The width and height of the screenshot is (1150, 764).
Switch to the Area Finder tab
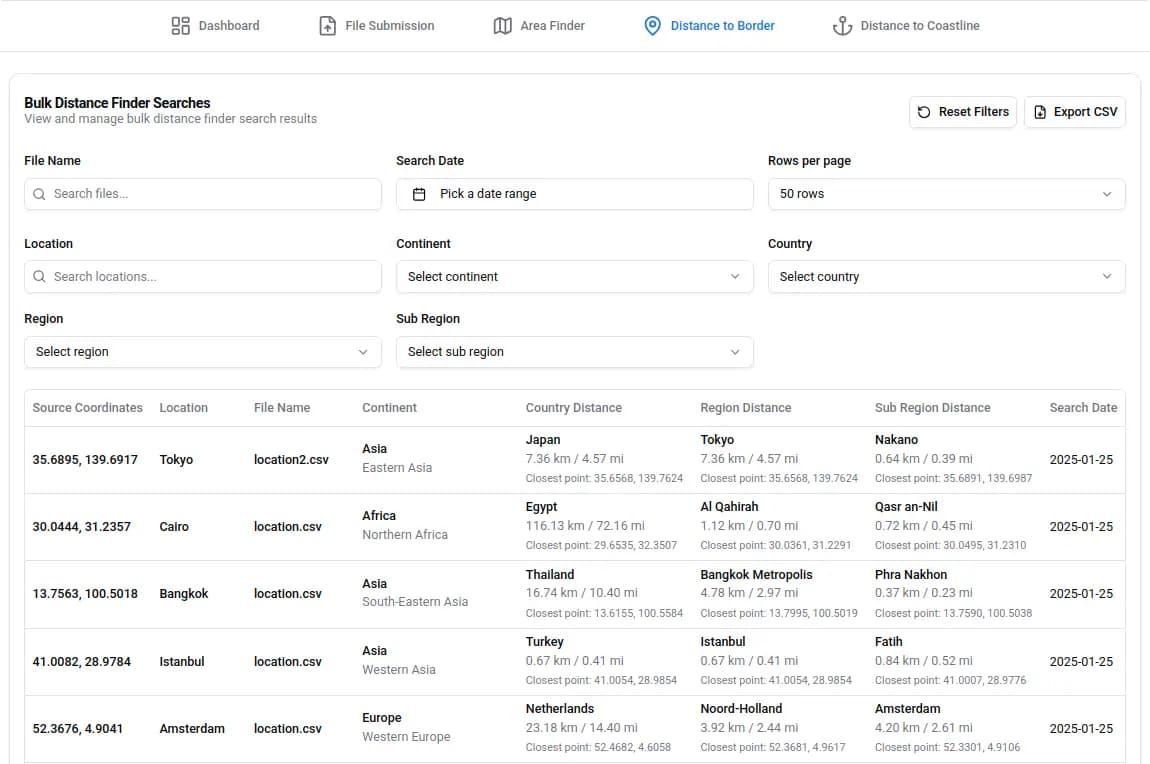[x=552, y=26]
